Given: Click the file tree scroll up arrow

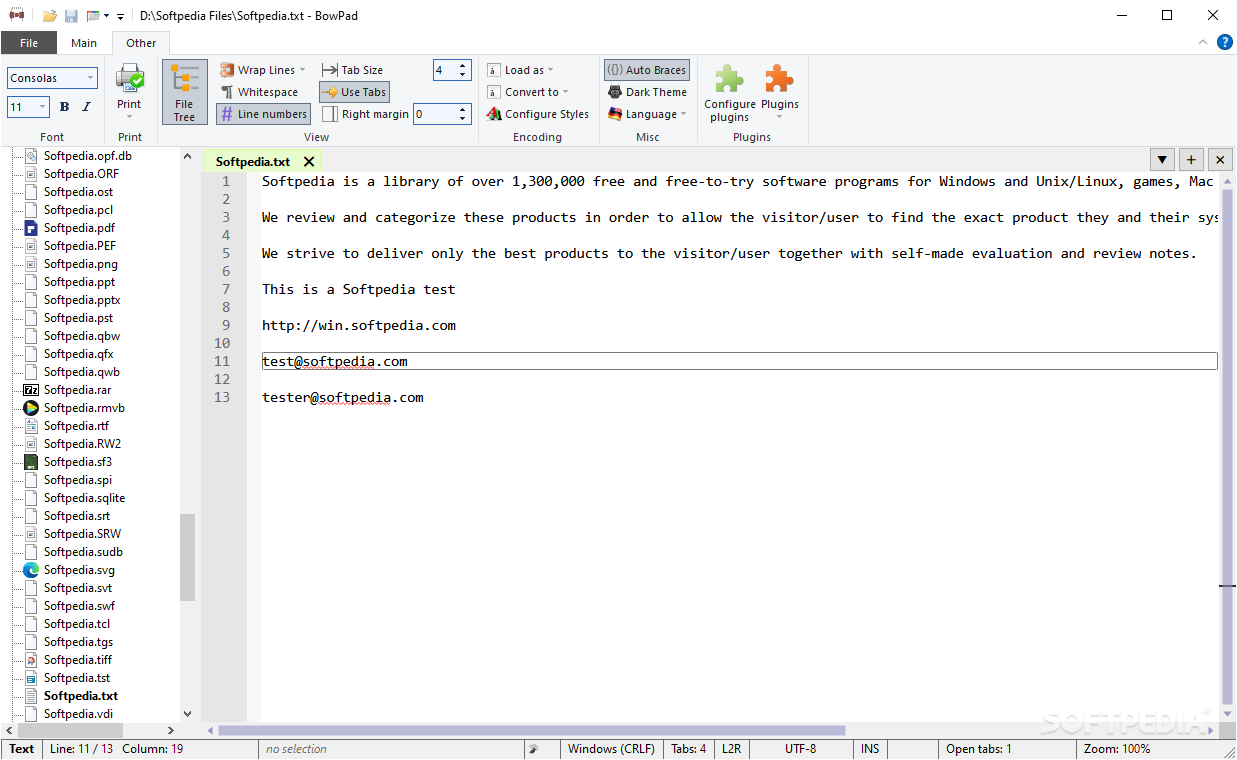Looking at the screenshot, I should click(x=187, y=156).
